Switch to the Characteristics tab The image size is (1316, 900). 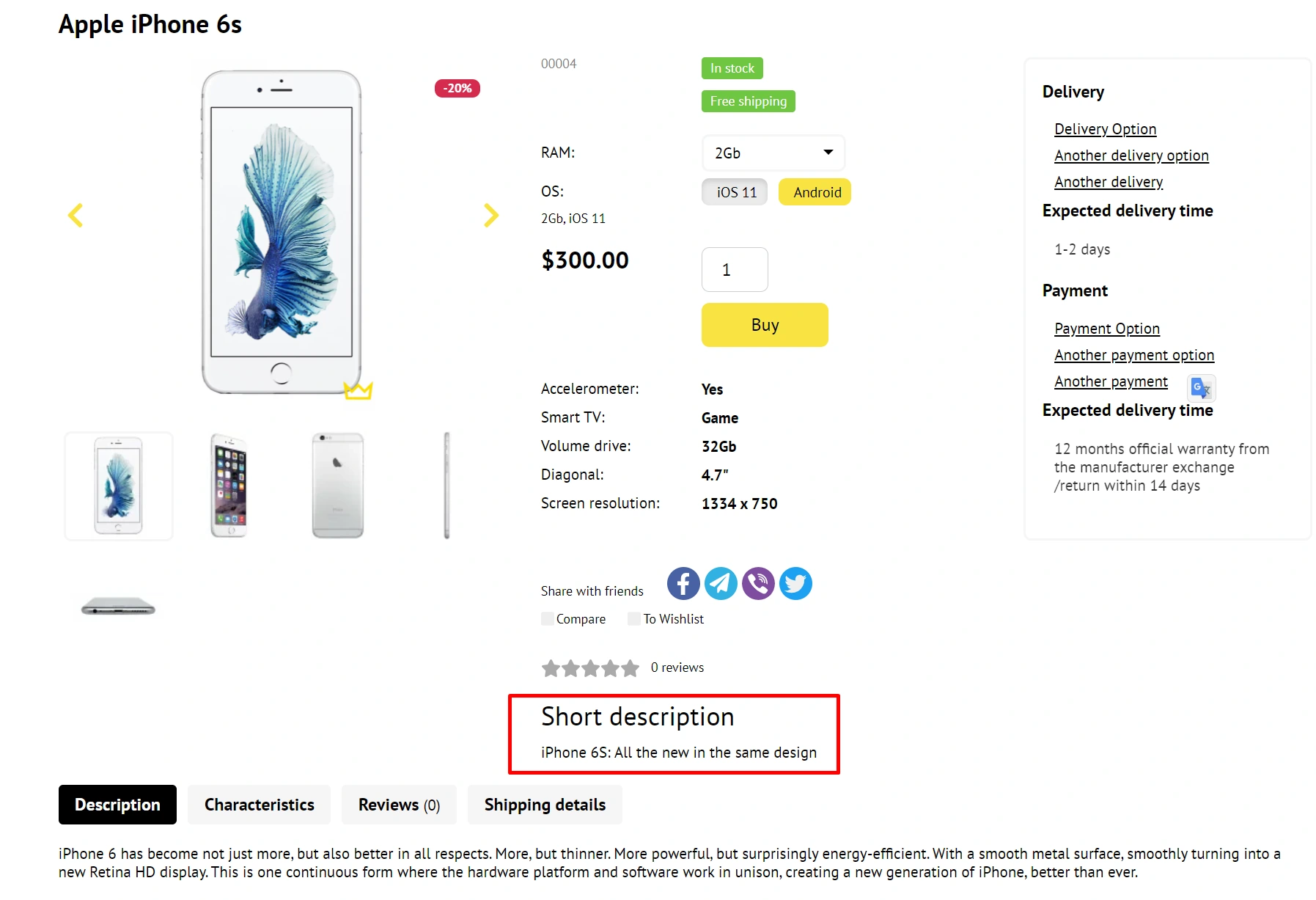pyautogui.click(x=259, y=805)
